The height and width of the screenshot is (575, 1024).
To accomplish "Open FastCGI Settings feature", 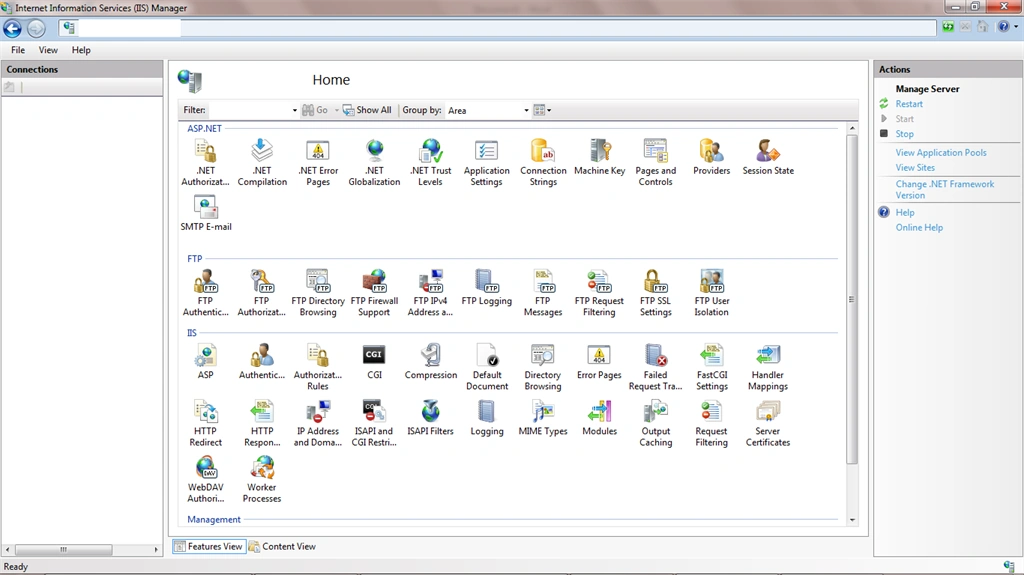I will pos(712,367).
